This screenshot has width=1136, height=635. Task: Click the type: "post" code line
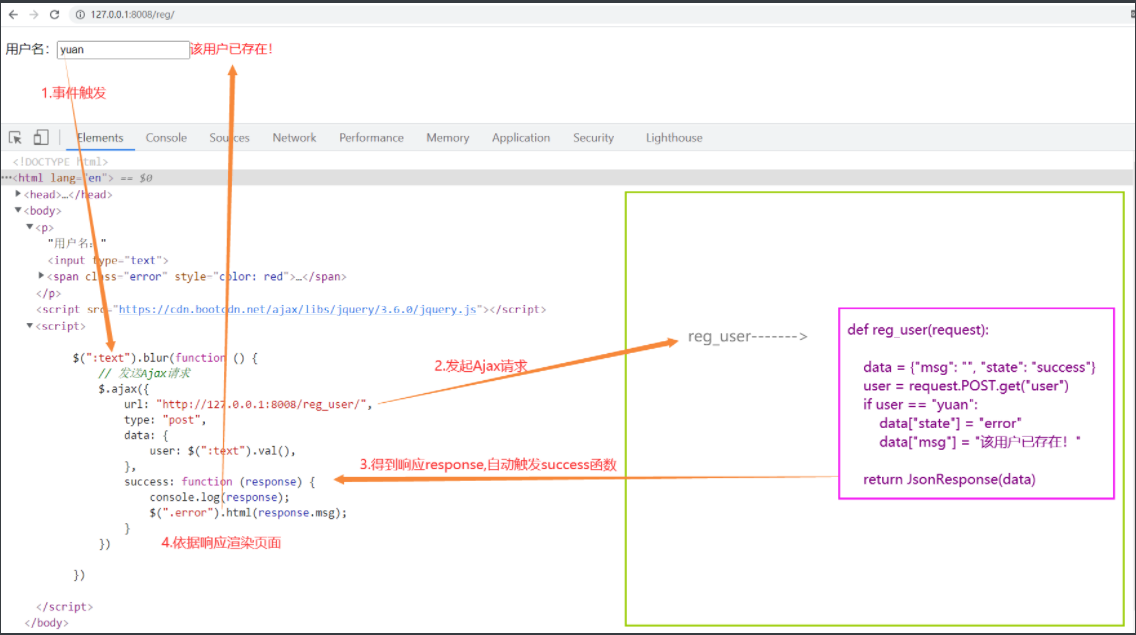click(165, 420)
